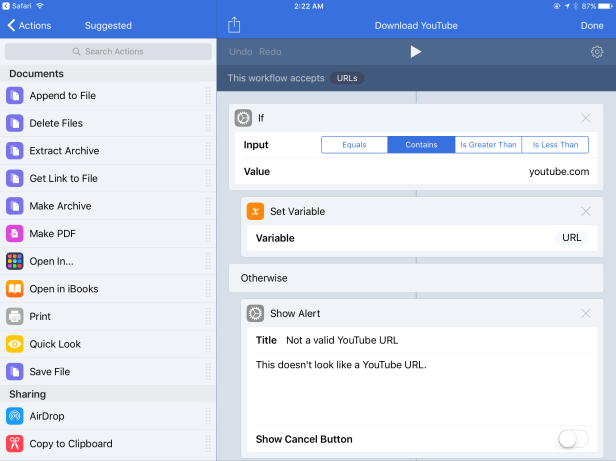
Task: Choose the Open in iBooks icon
Action: pos(15,289)
